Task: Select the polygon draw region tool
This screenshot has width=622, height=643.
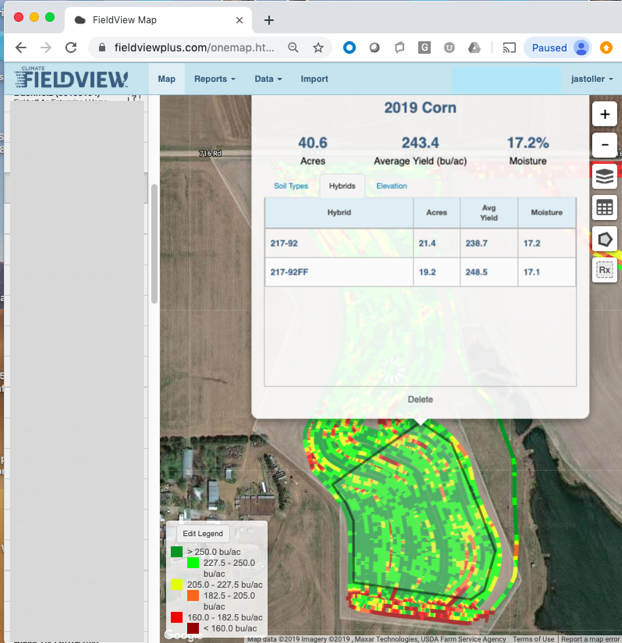Action: [604, 239]
